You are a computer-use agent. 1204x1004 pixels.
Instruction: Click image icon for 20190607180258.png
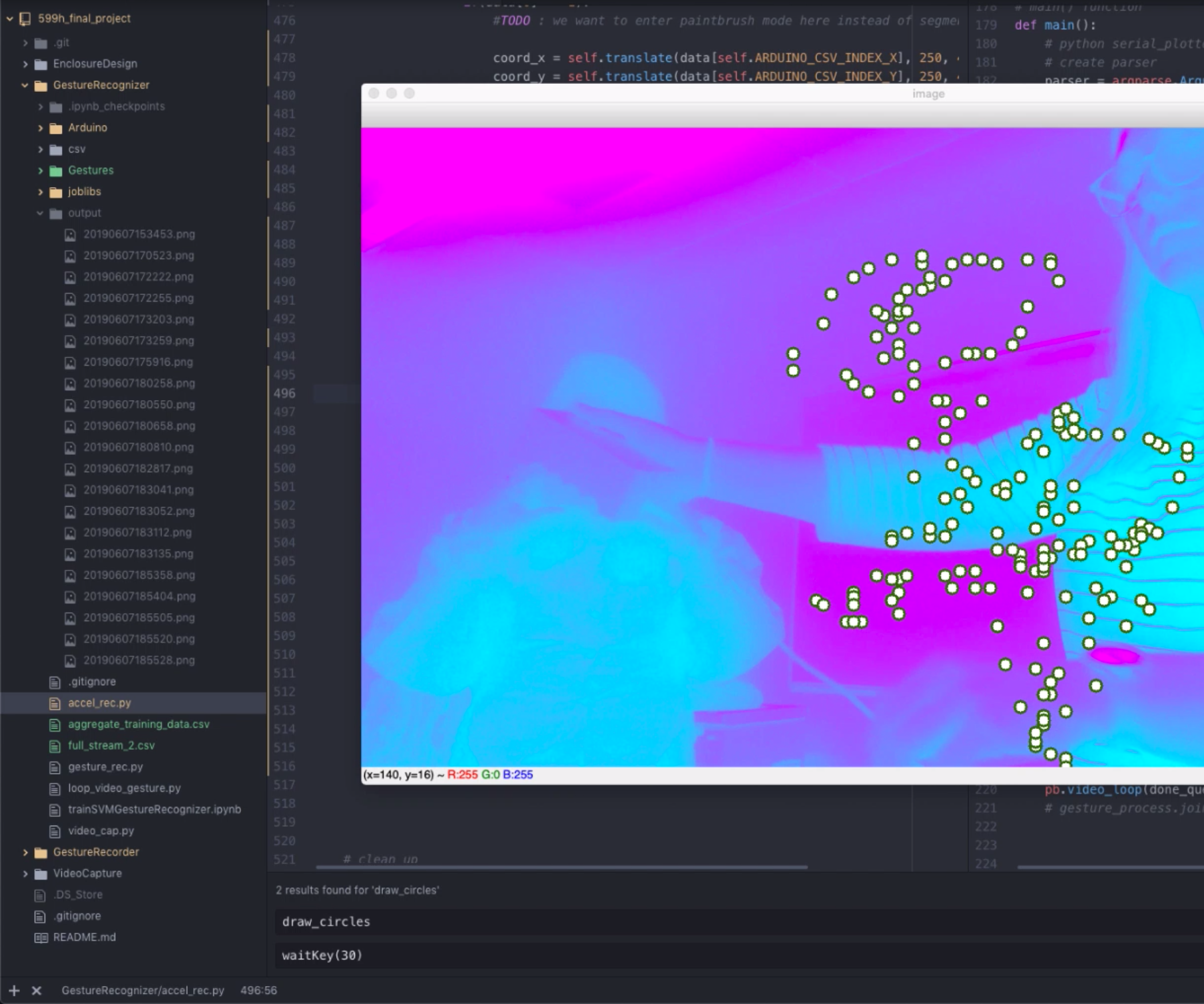pyautogui.click(x=70, y=383)
